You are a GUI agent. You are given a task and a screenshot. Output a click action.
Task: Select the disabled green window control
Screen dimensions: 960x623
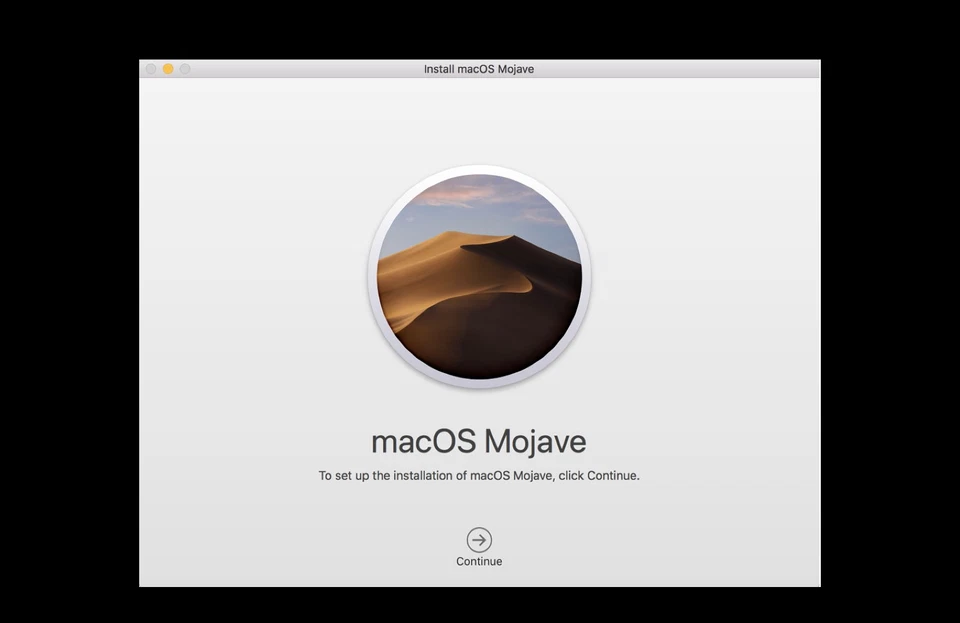184,69
